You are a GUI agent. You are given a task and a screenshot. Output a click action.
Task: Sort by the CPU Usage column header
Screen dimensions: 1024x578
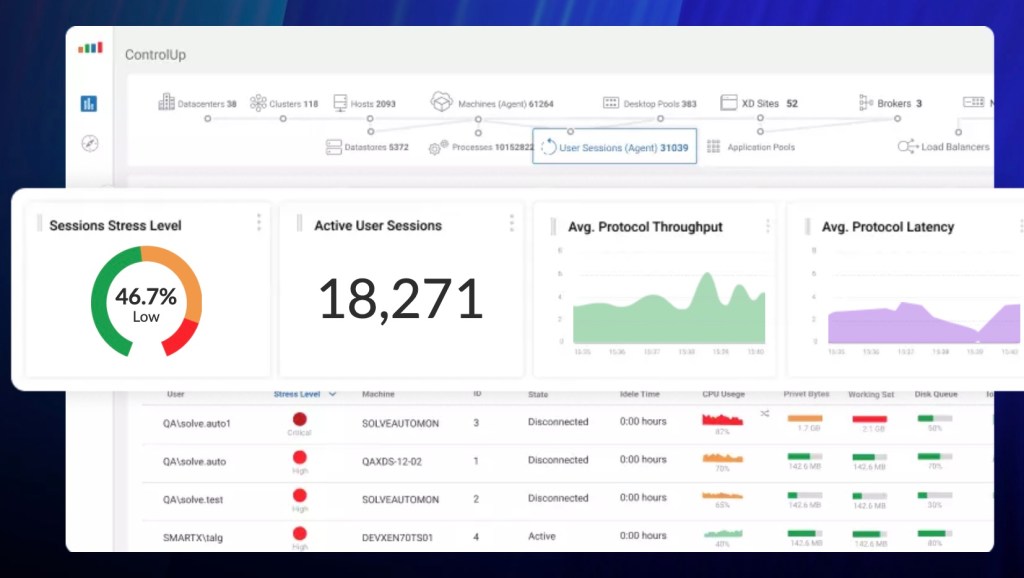pos(723,394)
